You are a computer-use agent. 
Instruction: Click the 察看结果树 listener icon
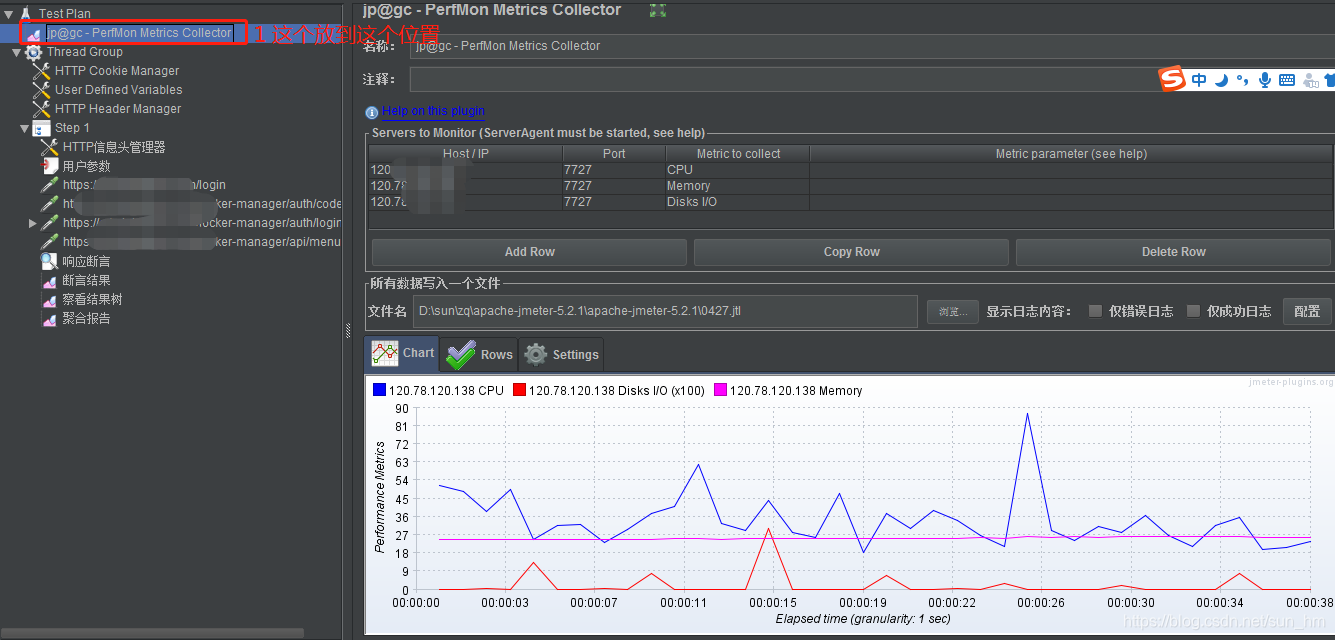point(49,300)
